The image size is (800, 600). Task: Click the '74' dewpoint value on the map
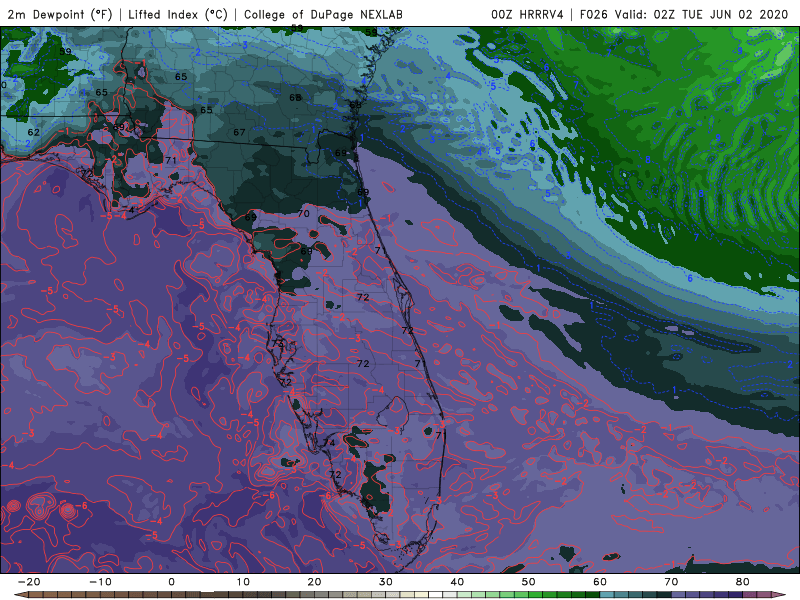[x=329, y=442]
